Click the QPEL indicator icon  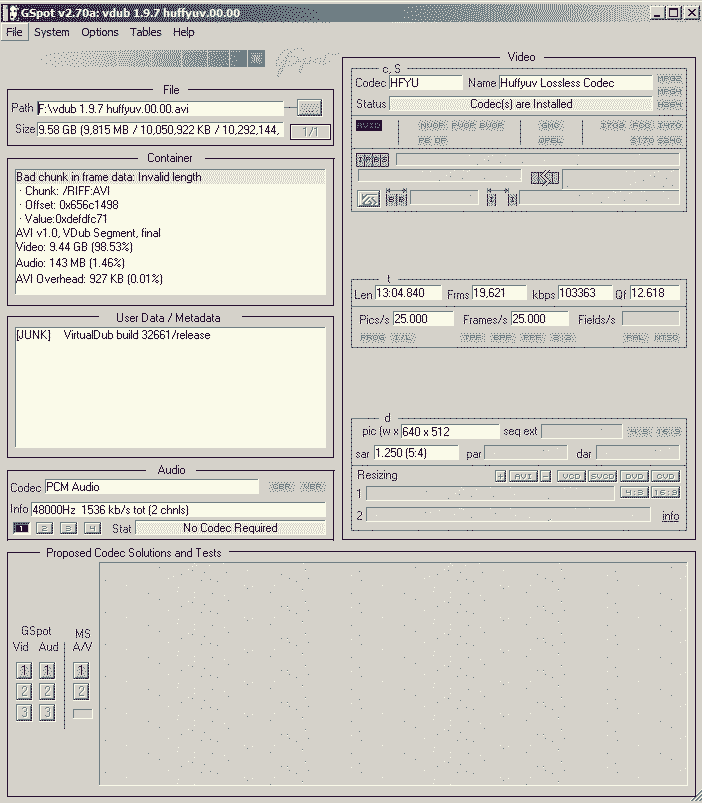(x=551, y=140)
